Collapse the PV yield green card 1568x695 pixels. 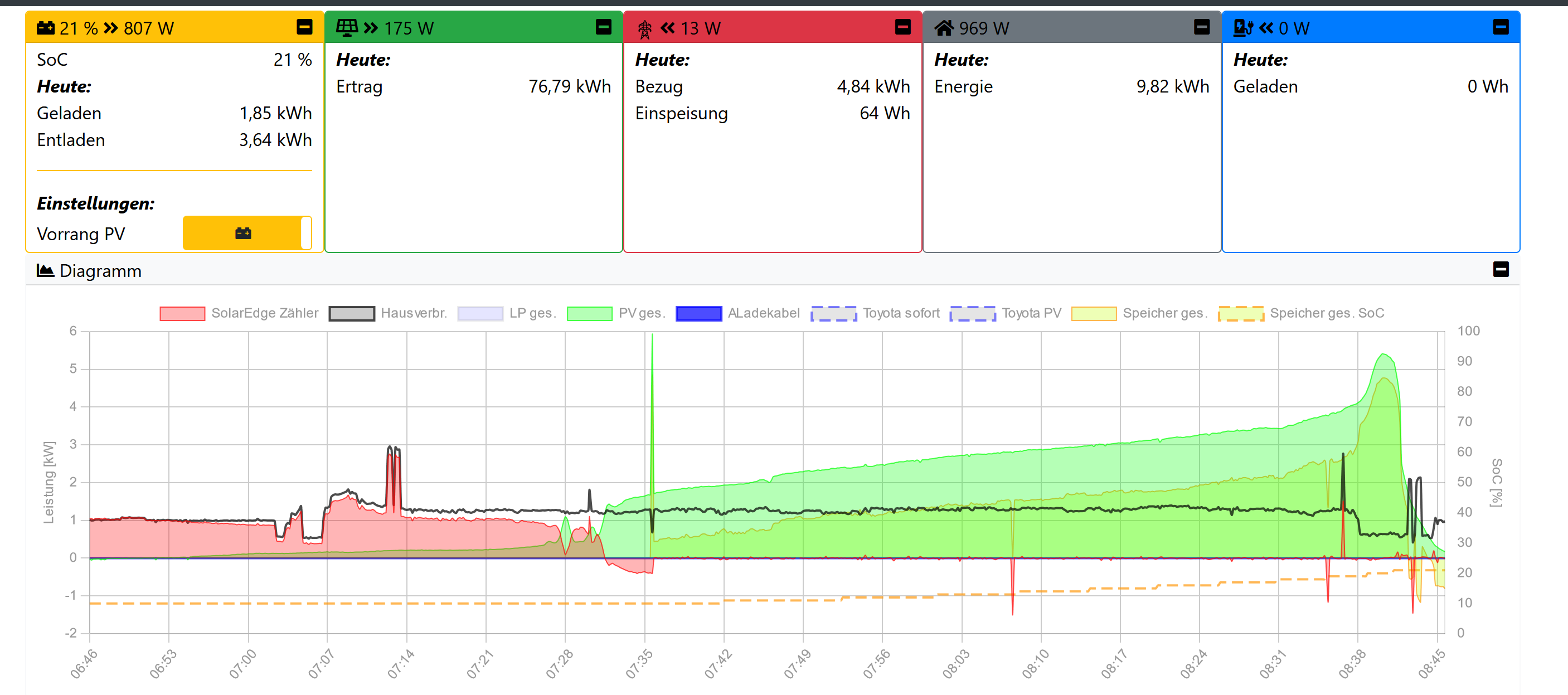click(603, 27)
